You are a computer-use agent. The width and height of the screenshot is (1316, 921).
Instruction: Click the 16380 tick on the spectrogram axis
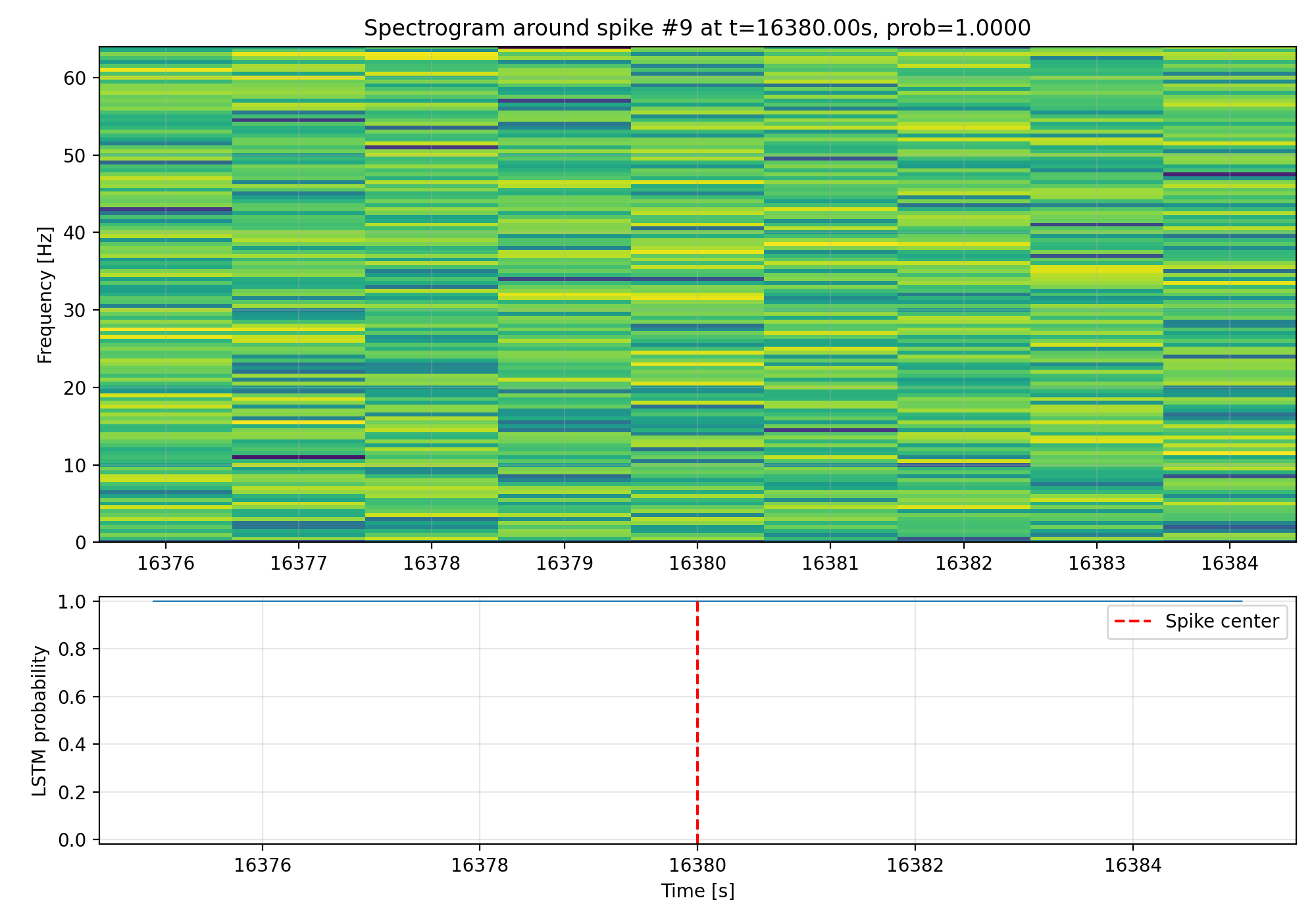[x=697, y=563]
